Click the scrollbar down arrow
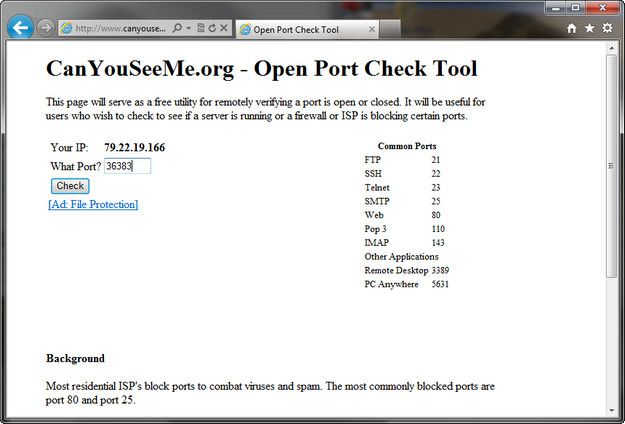This screenshot has height=424, width=625. tap(611, 410)
